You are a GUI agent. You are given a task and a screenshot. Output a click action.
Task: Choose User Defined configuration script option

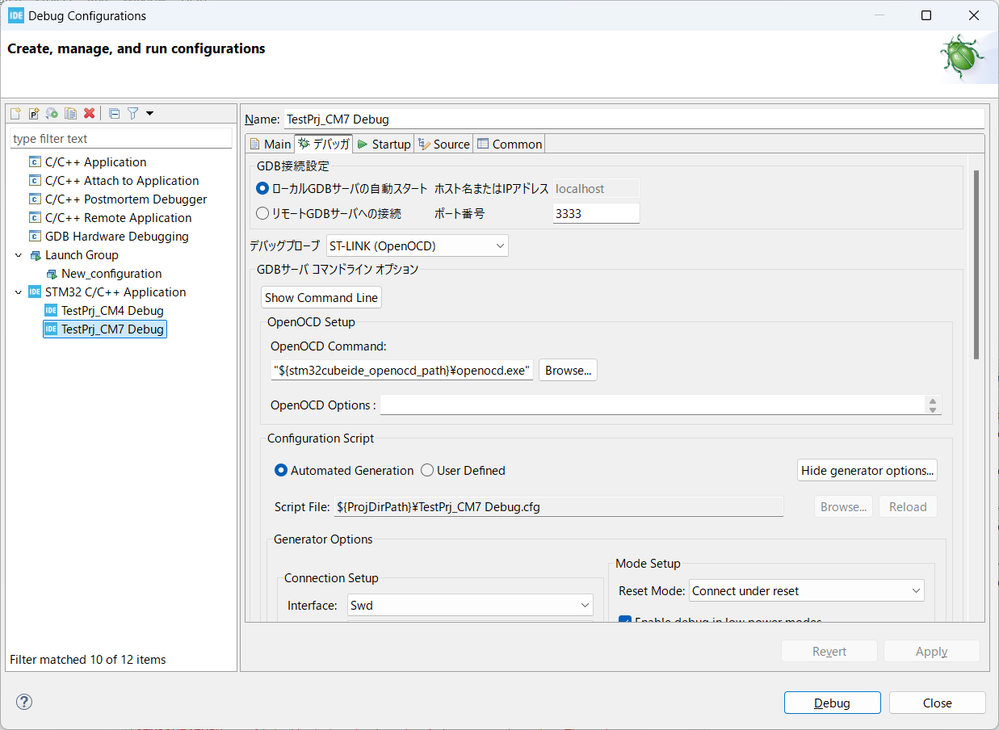click(x=427, y=470)
